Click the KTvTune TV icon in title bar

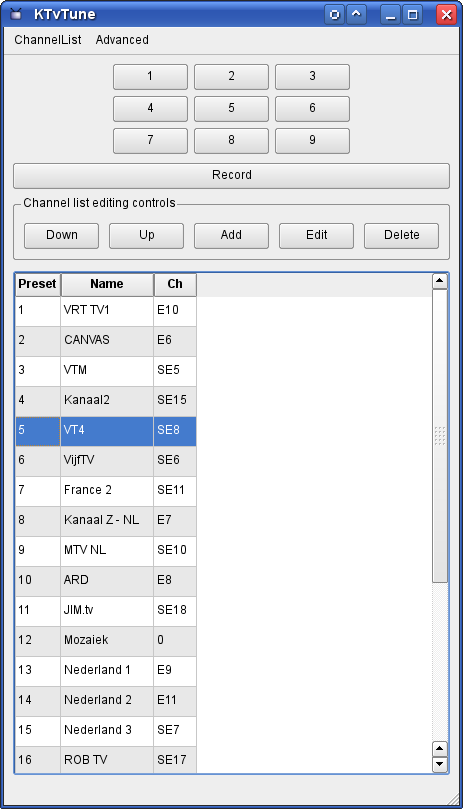[x=17, y=14]
